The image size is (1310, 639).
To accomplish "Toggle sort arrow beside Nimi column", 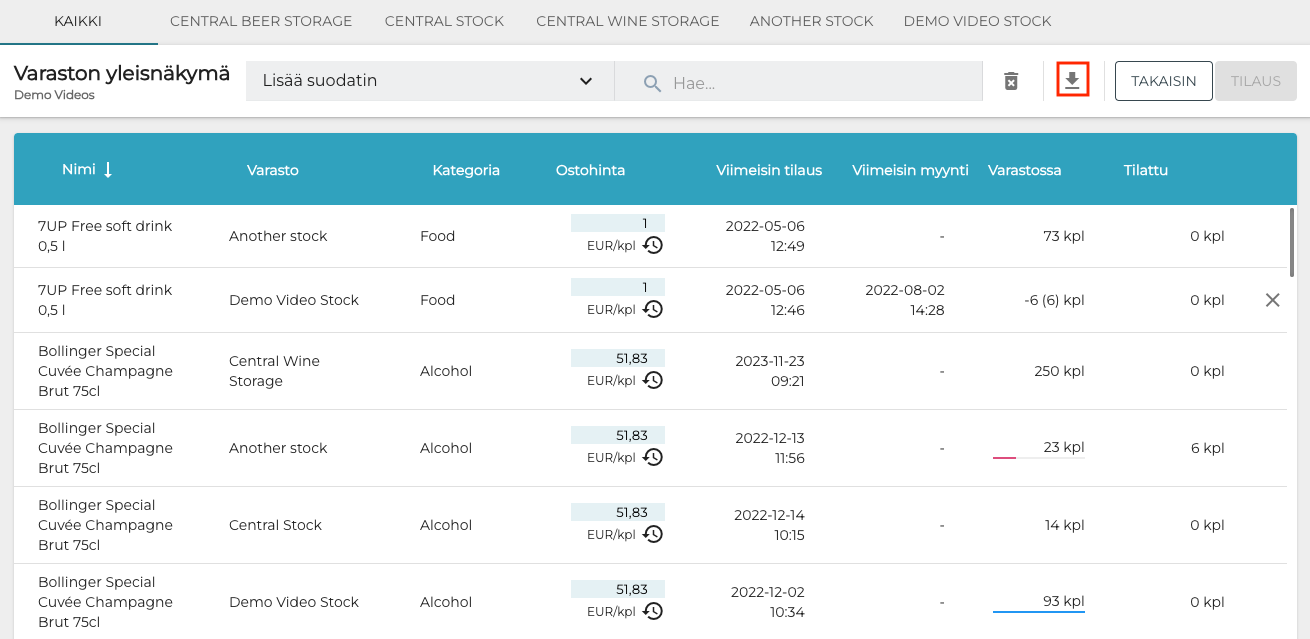I will point(108,170).
